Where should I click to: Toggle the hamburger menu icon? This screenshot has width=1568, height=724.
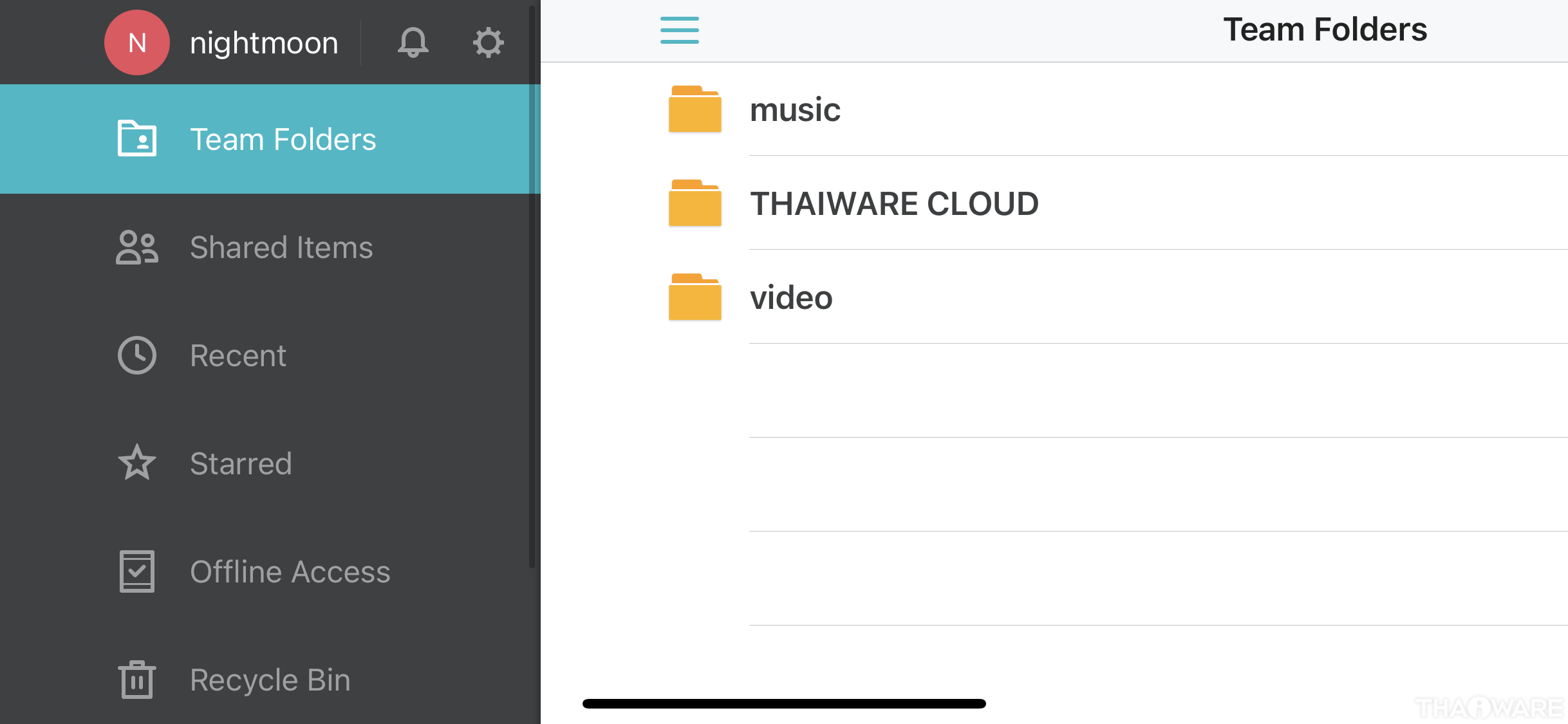coord(679,30)
